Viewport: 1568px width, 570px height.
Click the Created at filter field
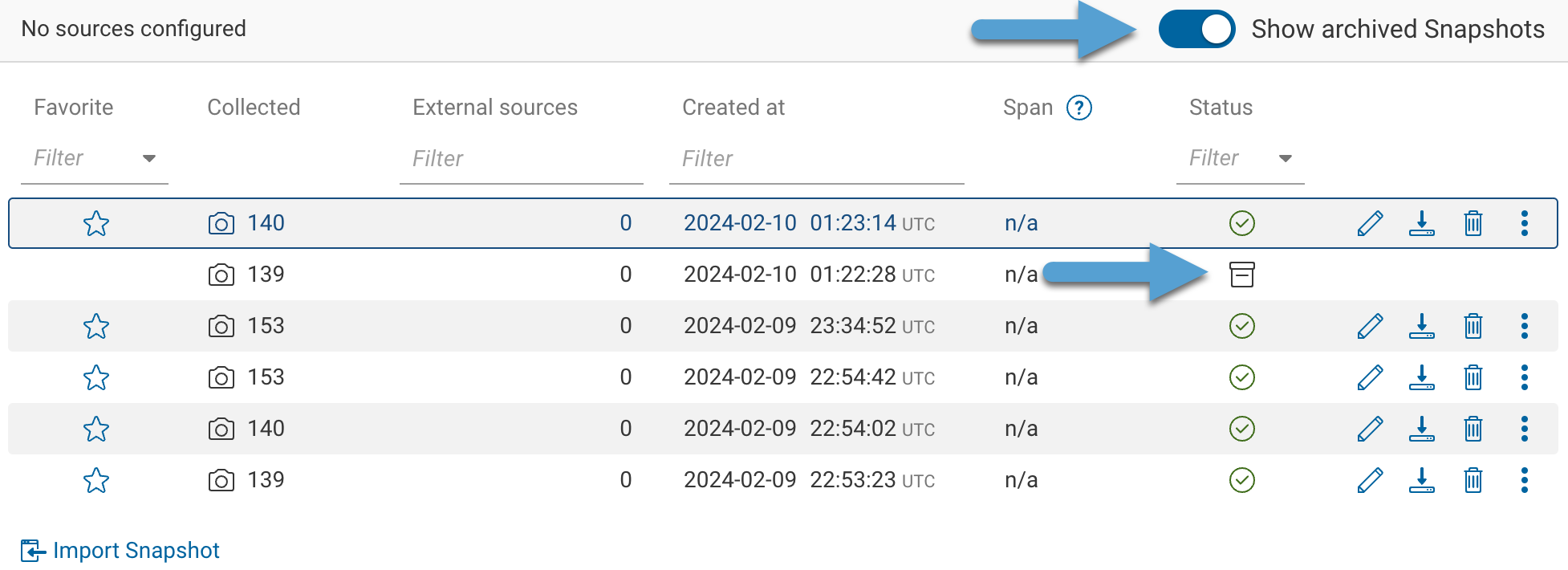[815, 159]
